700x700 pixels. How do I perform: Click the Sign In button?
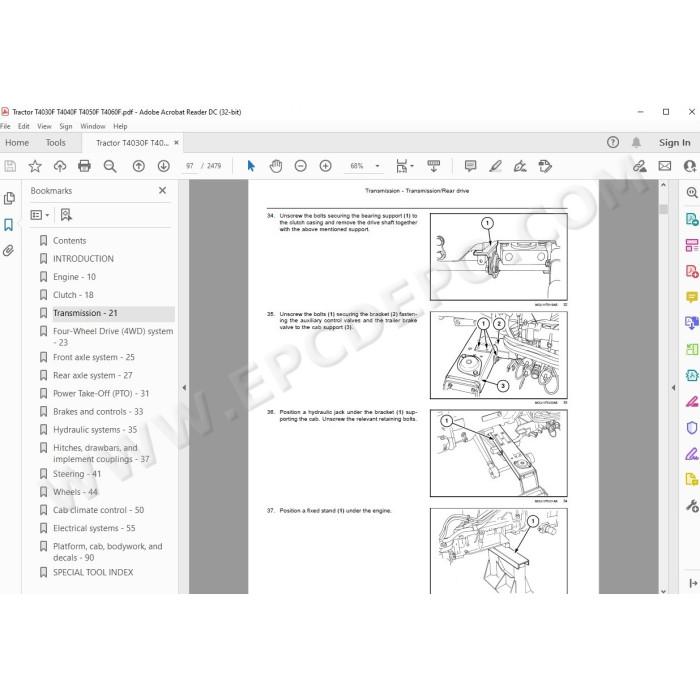coord(674,142)
